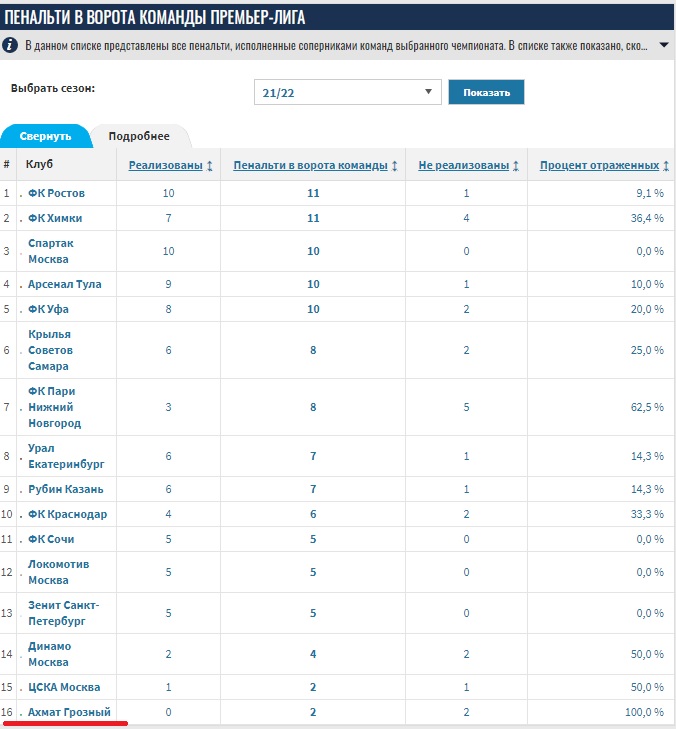The image size is (676, 729).
Task: Click the ЦСКА Москва link
Action: click(64, 687)
